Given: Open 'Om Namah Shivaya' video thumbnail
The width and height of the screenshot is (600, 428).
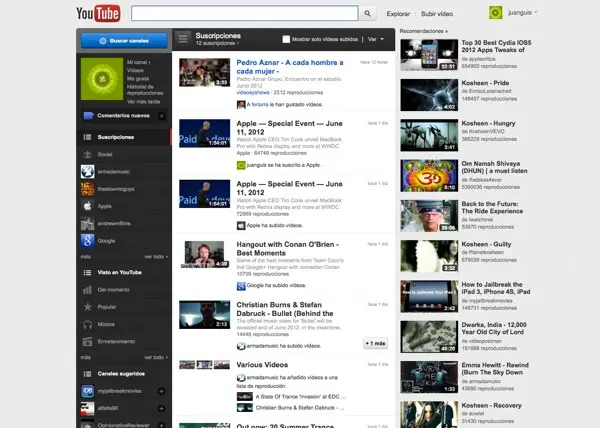Looking at the screenshot, I should click(x=429, y=176).
